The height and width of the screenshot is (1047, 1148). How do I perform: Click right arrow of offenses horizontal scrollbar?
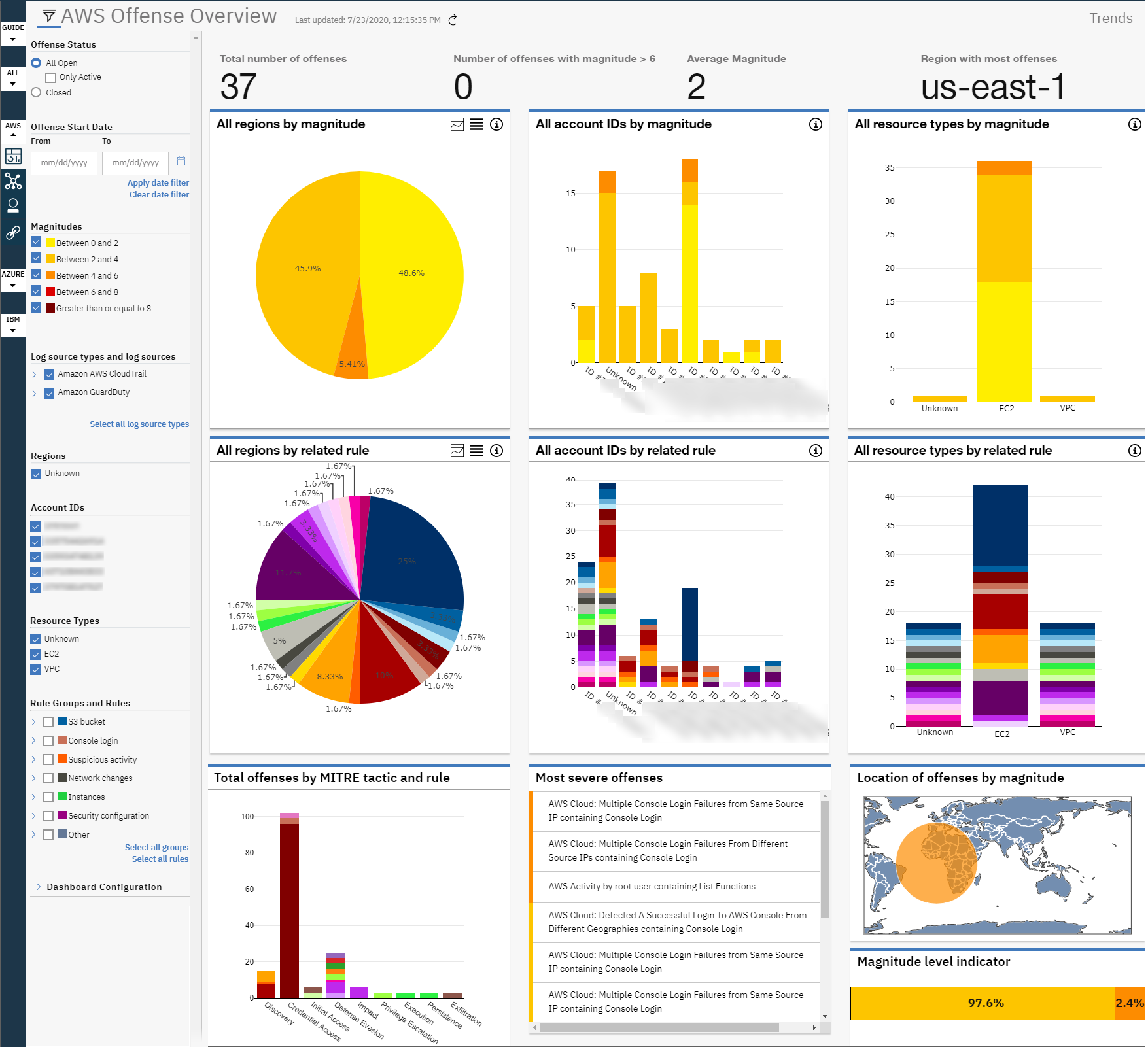pyautogui.click(x=814, y=1028)
